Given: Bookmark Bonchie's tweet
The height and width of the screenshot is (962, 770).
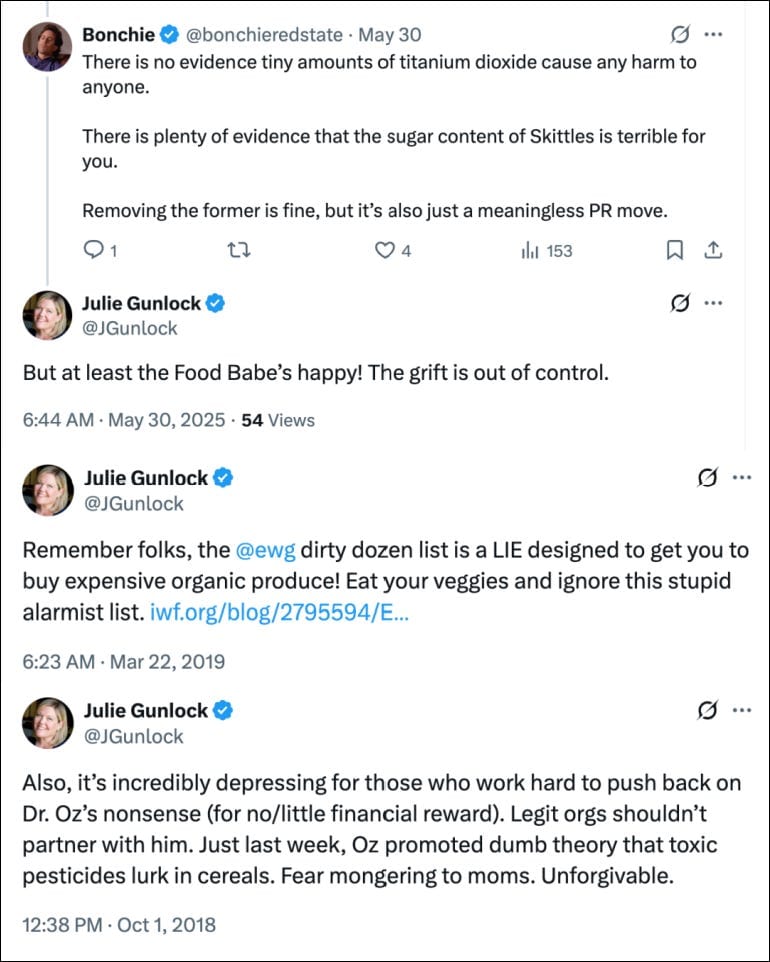Looking at the screenshot, I should coord(675,250).
